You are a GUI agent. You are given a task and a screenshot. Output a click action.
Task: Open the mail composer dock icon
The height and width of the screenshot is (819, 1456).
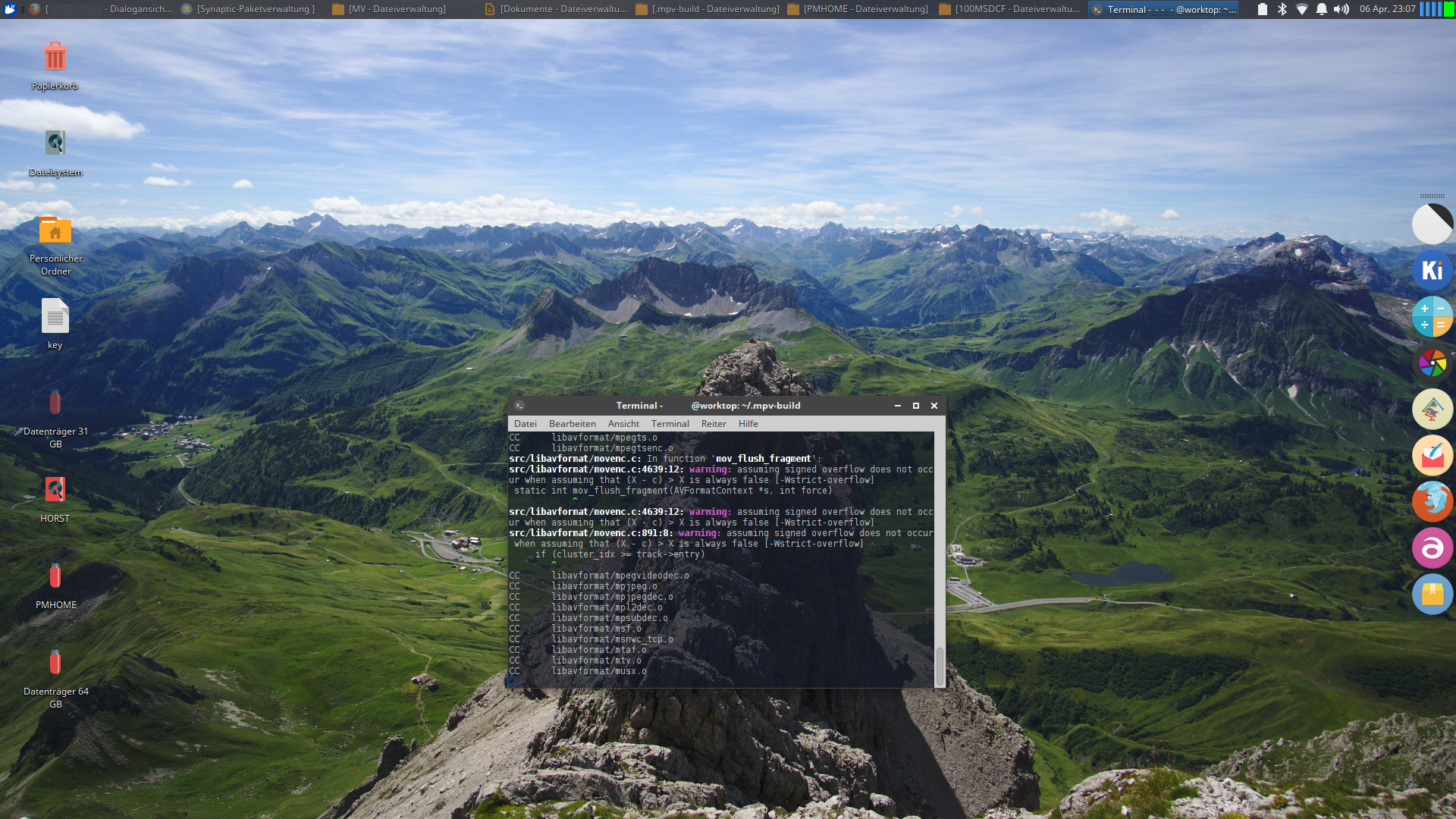(x=1432, y=455)
